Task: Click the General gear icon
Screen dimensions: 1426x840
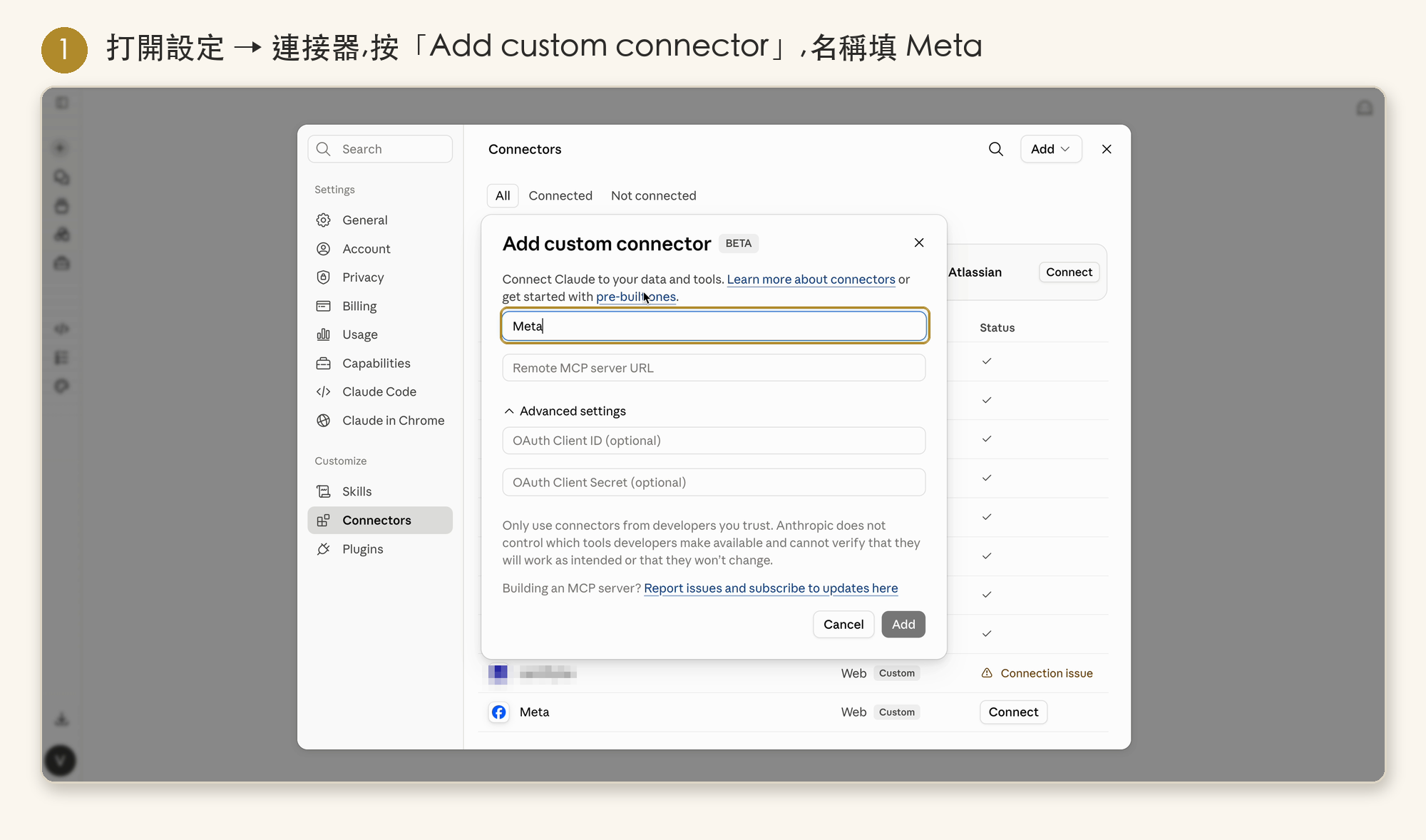Action: pyautogui.click(x=324, y=220)
